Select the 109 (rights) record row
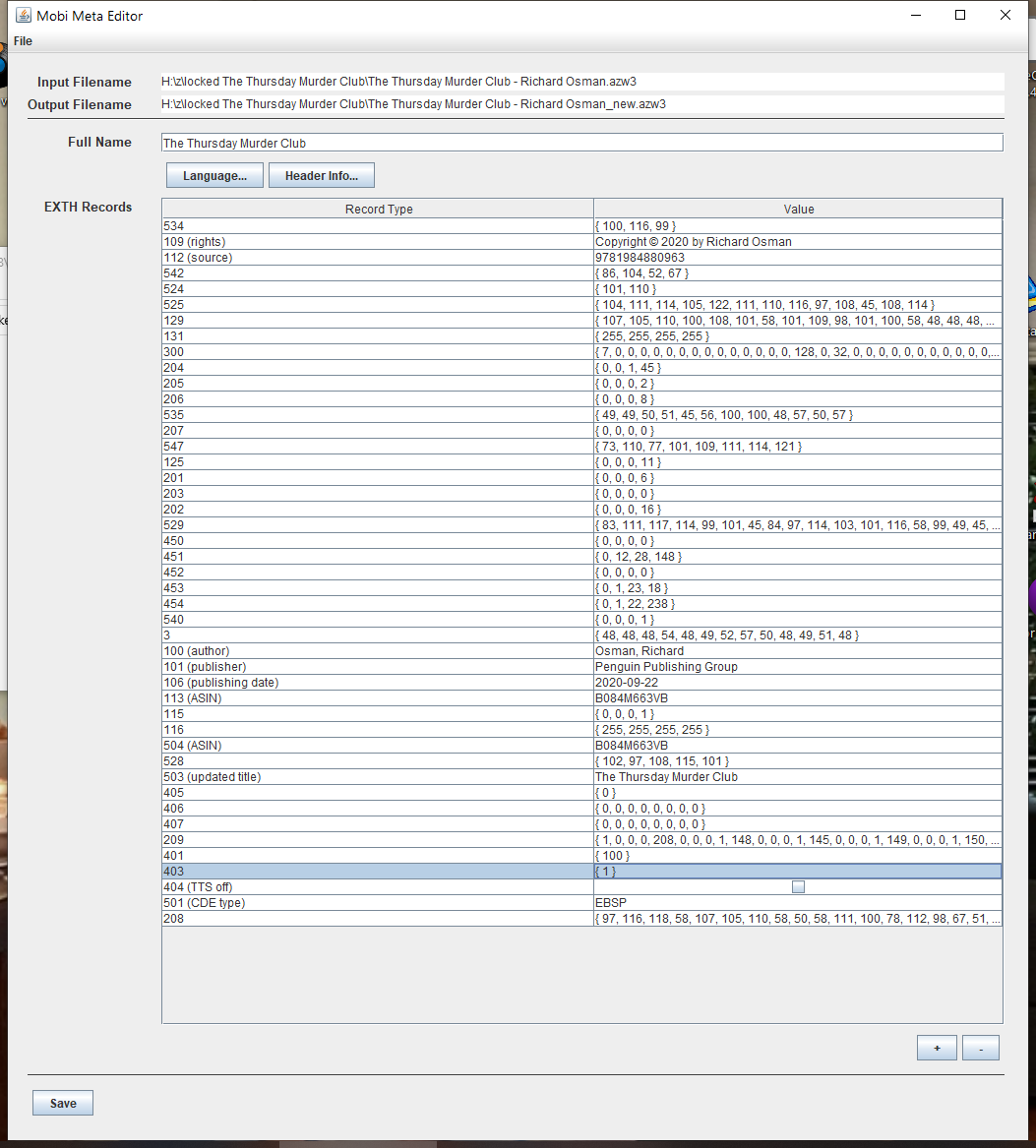This screenshot has height=1148, width=1036. [x=582, y=242]
